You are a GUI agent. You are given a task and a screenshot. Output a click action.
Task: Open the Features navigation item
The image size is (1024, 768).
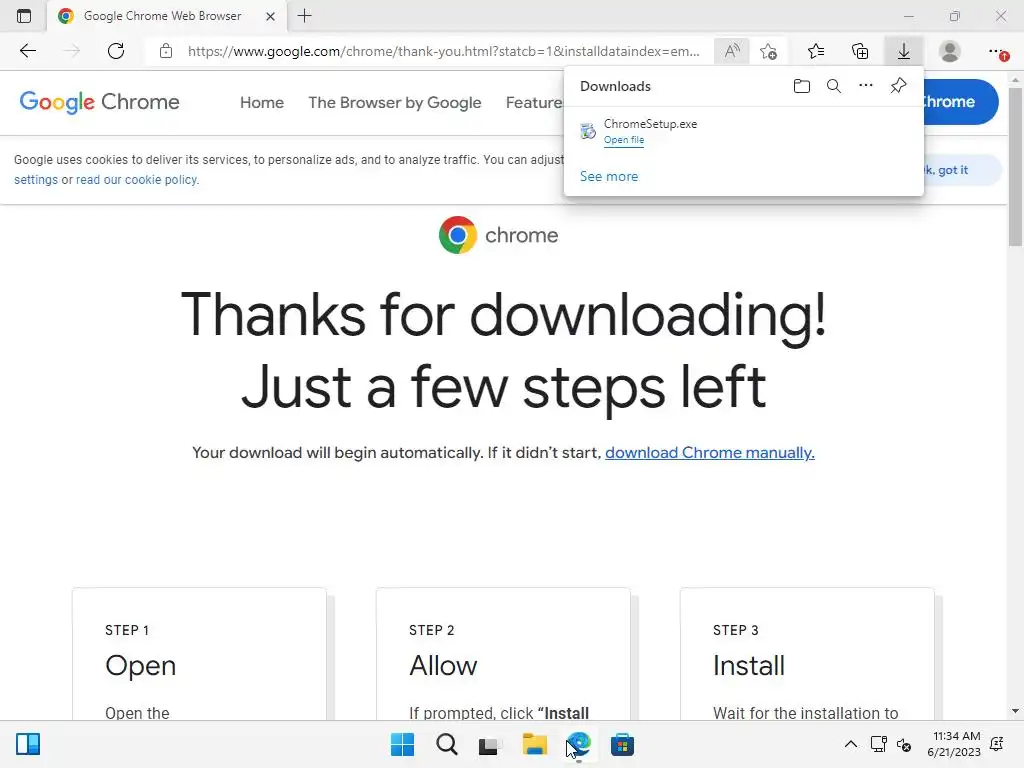click(534, 103)
